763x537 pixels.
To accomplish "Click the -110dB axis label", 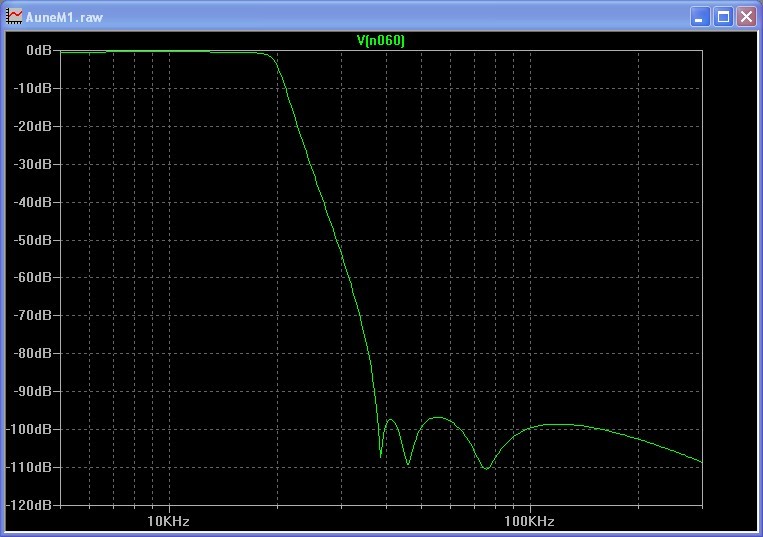I will tap(29, 467).
